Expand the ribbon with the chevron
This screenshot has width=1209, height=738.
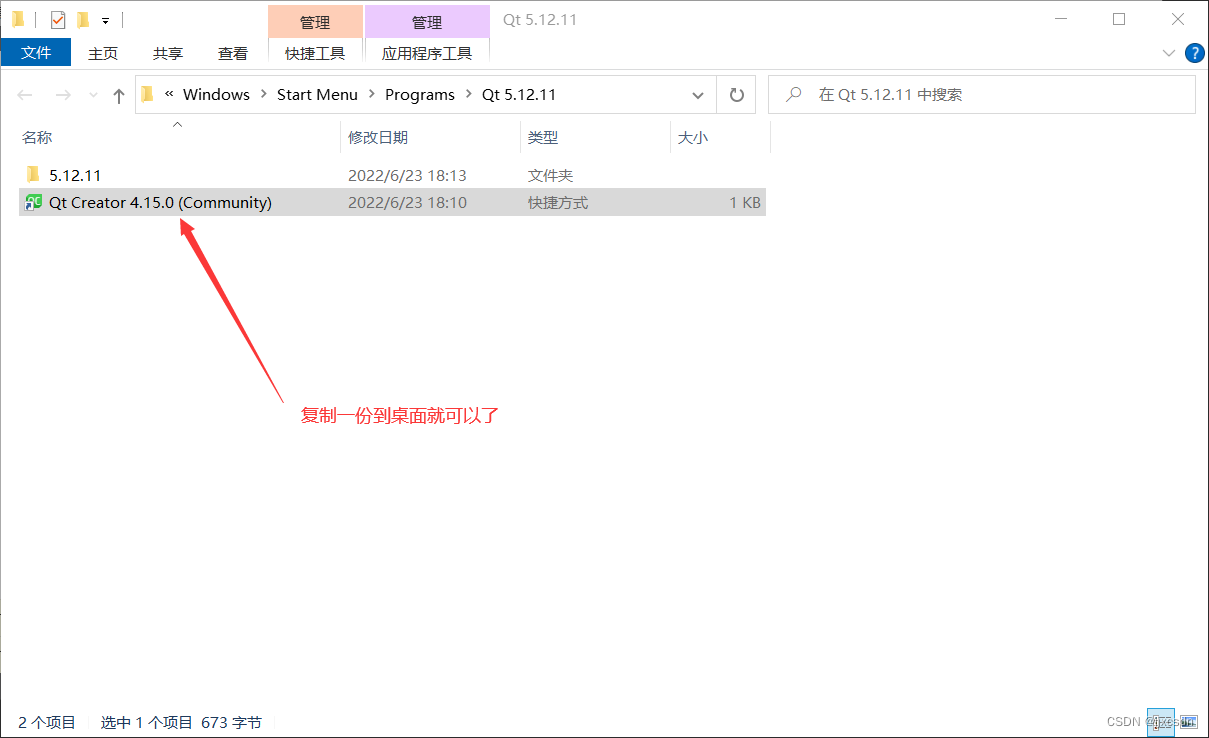[x=1169, y=53]
